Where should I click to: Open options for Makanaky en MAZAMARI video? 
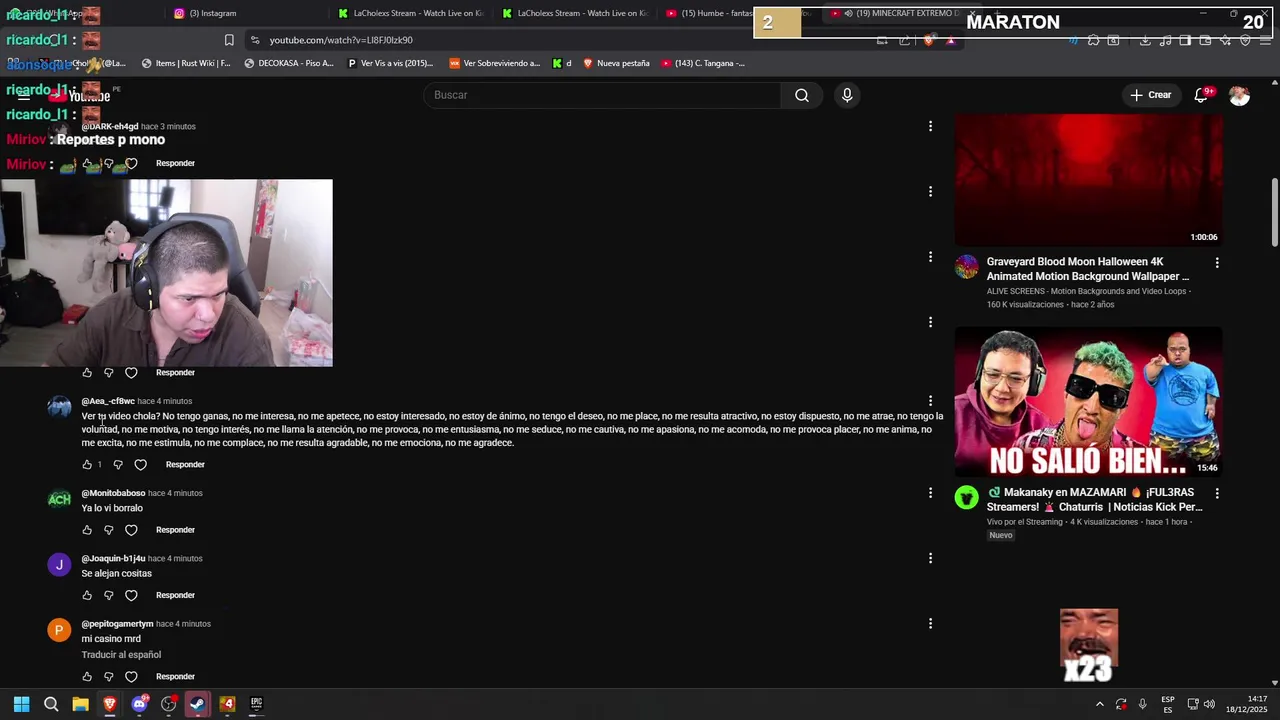point(1217,494)
